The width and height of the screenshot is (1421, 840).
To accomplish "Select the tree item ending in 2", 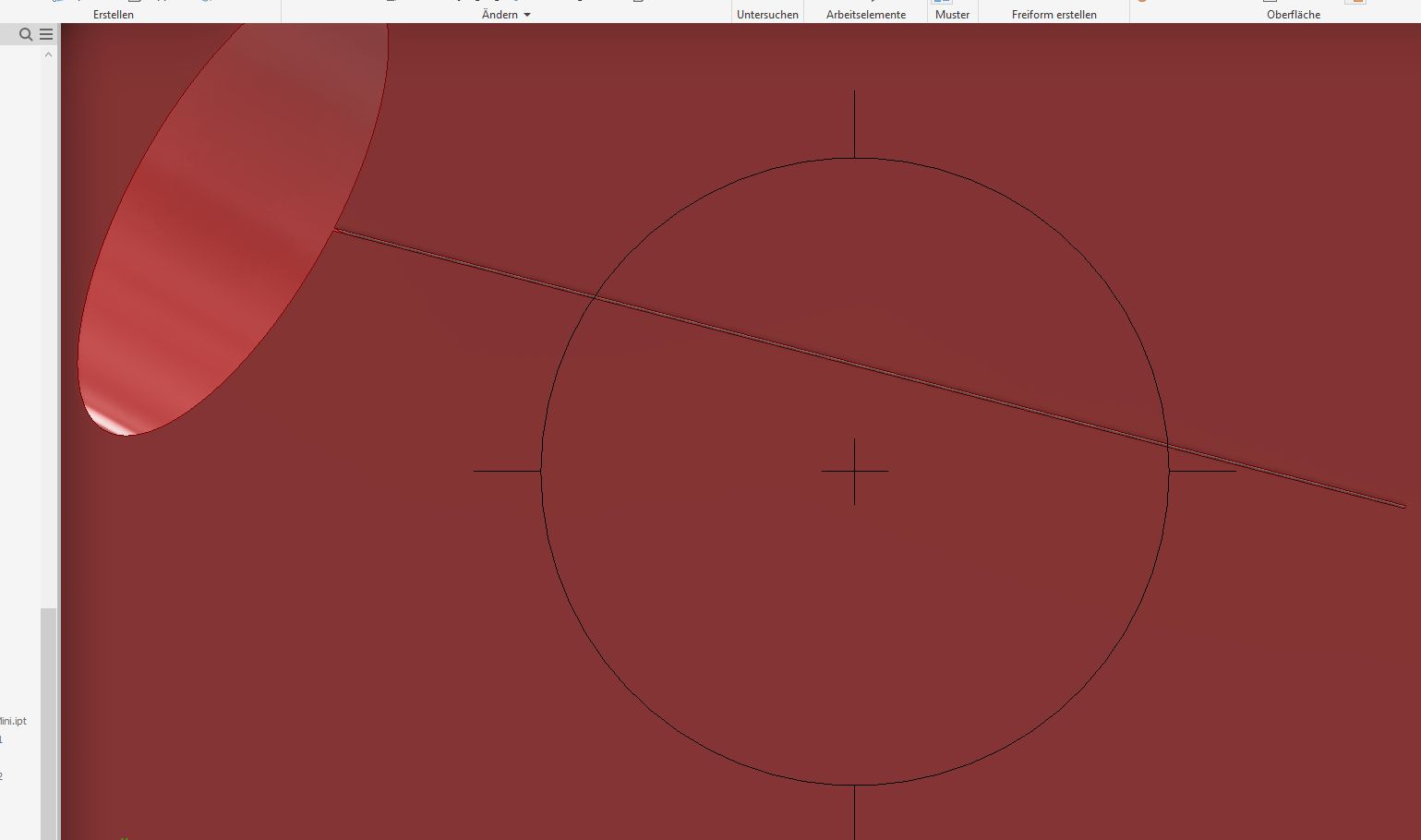I will pyautogui.click(x=2, y=776).
